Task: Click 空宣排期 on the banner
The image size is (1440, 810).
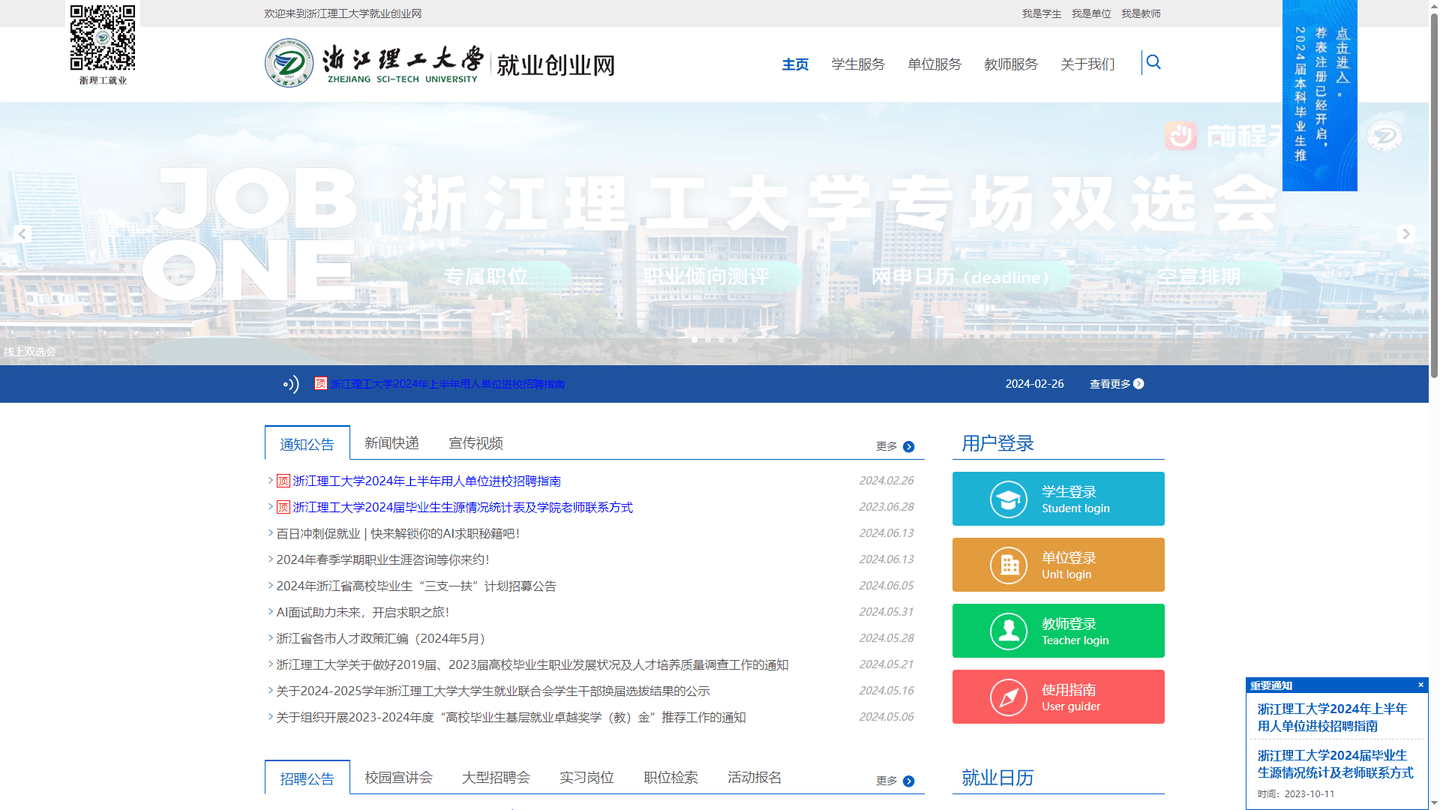Action: [1198, 277]
